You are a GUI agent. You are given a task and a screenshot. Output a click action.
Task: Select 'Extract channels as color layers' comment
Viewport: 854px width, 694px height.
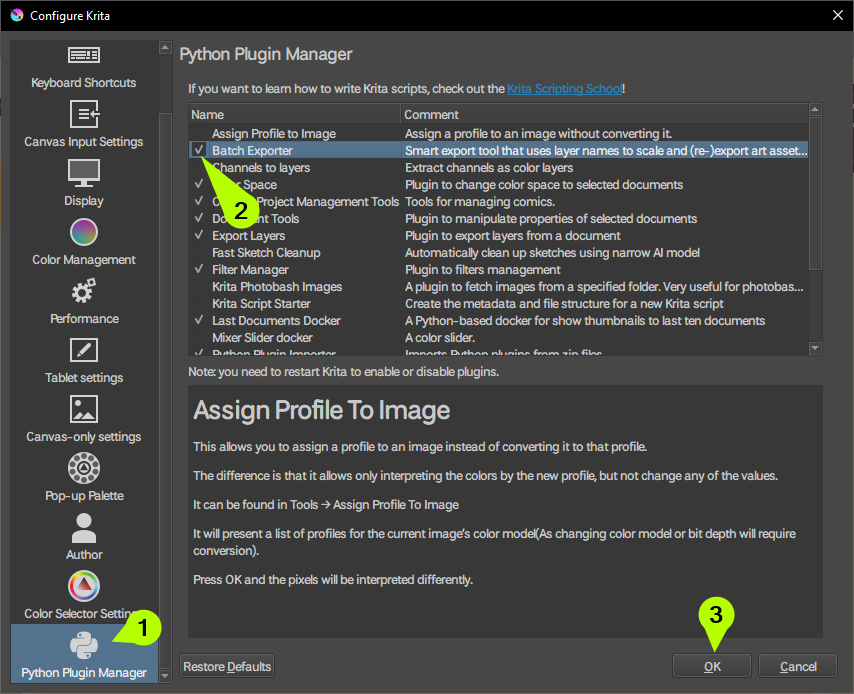[x=489, y=167]
